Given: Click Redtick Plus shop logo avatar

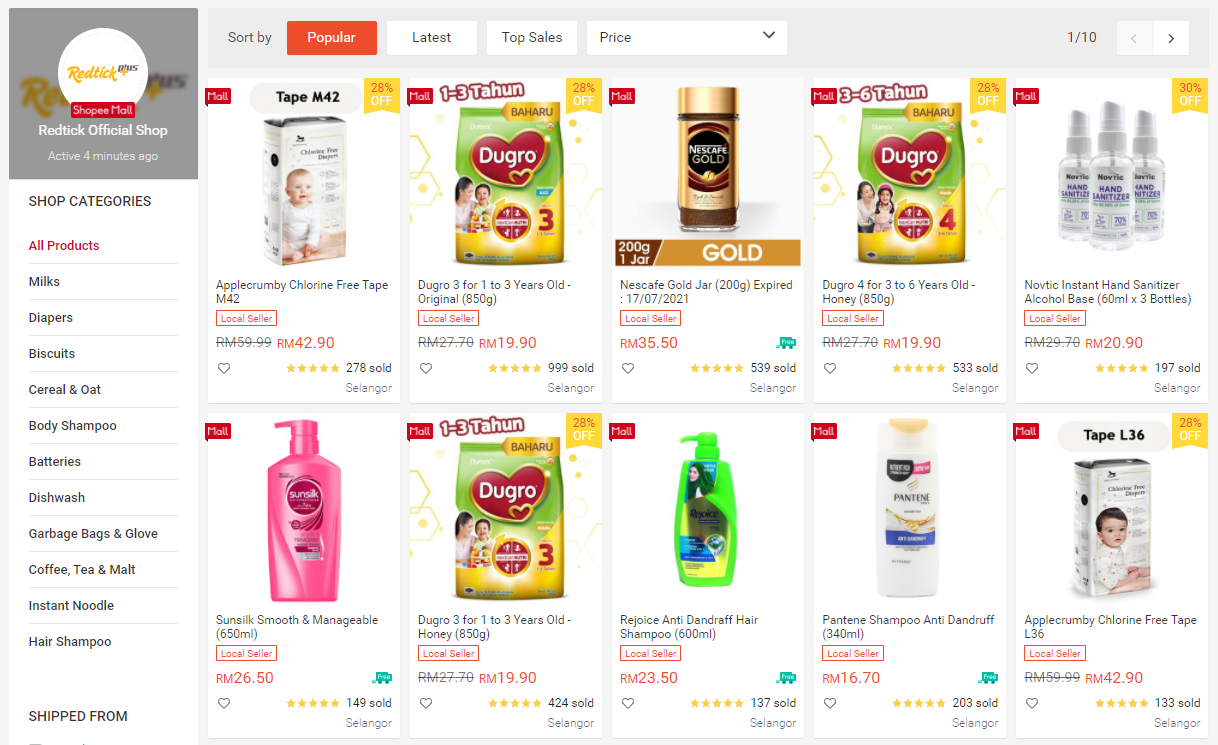Looking at the screenshot, I should (103, 73).
